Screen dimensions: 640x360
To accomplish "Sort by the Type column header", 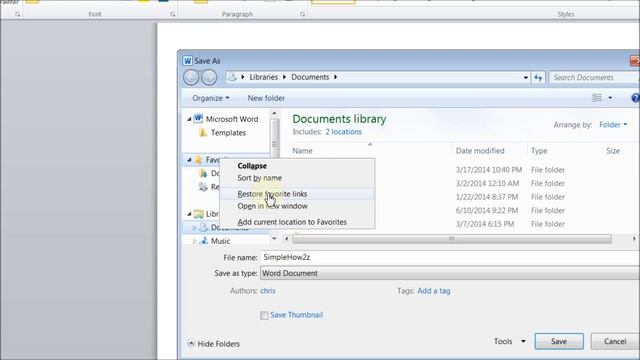I will (x=539, y=151).
